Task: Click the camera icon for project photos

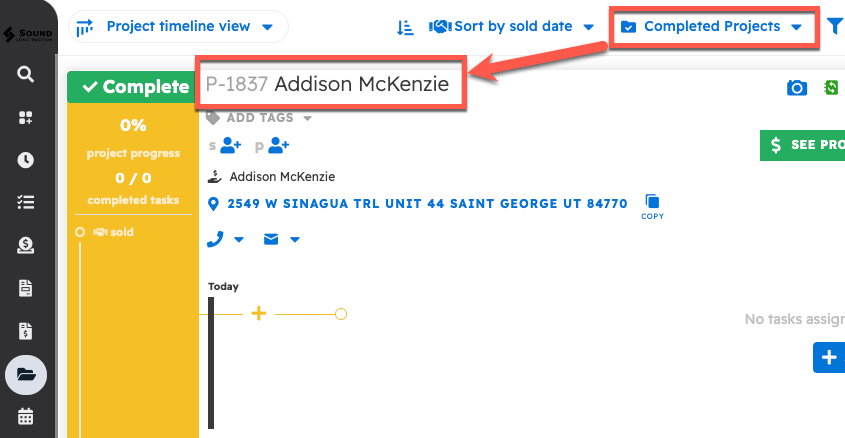Action: (797, 89)
